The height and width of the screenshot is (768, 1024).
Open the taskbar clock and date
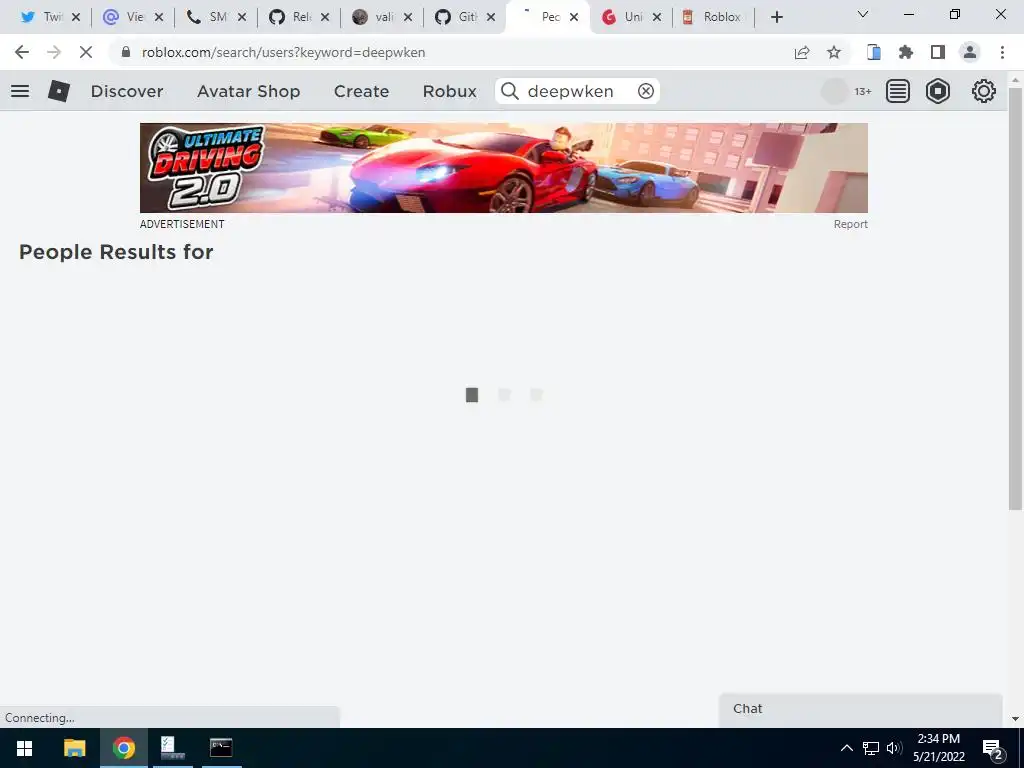(x=938, y=748)
